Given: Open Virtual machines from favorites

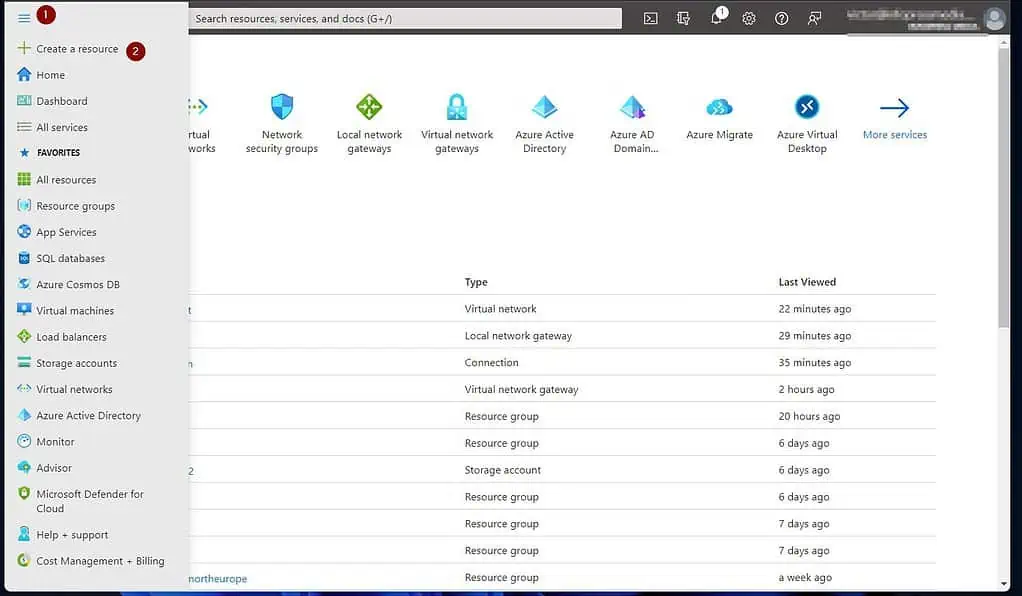Looking at the screenshot, I should [x=75, y=311].
